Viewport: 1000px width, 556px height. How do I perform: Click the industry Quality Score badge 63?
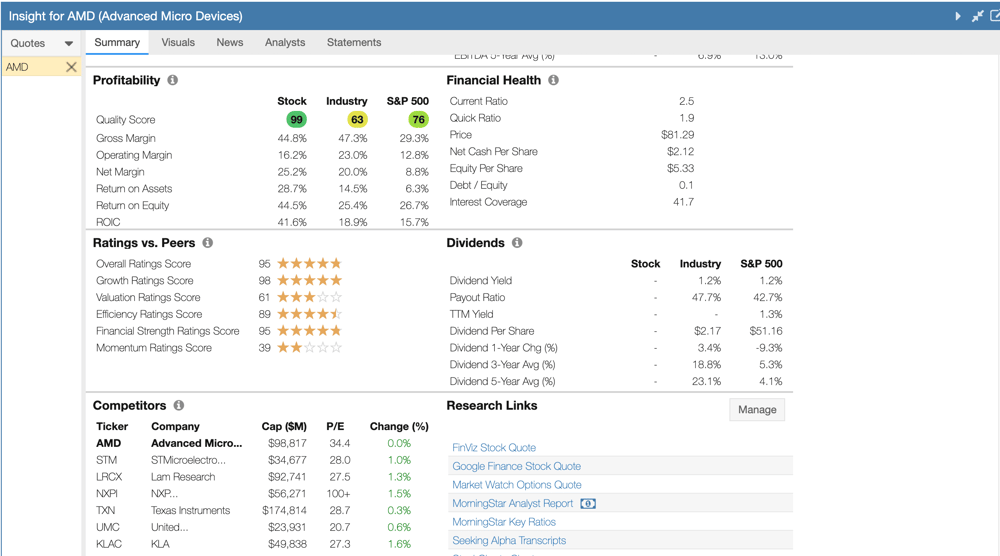click(357, 119)
